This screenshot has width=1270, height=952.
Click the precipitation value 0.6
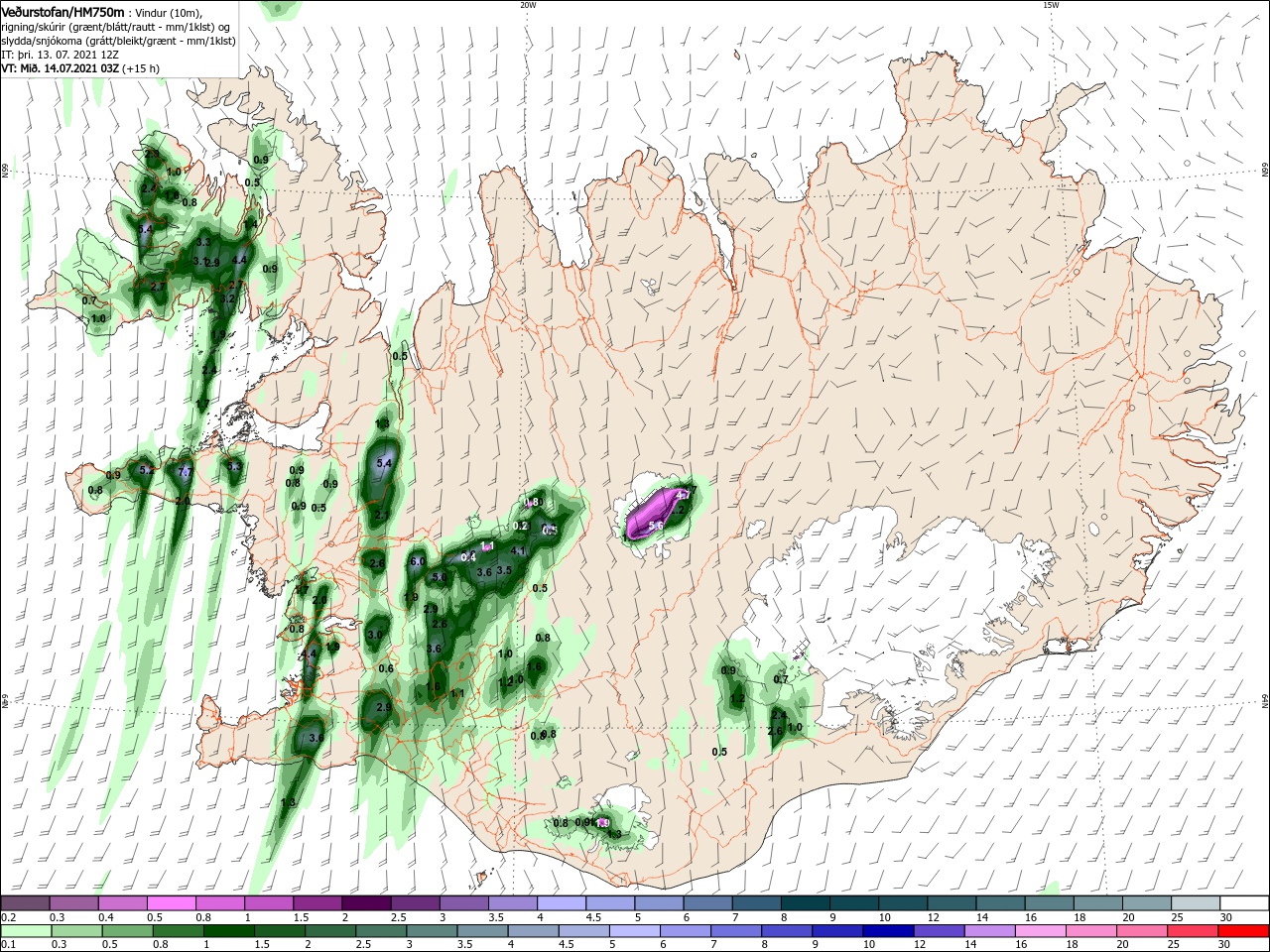point(386,668)
